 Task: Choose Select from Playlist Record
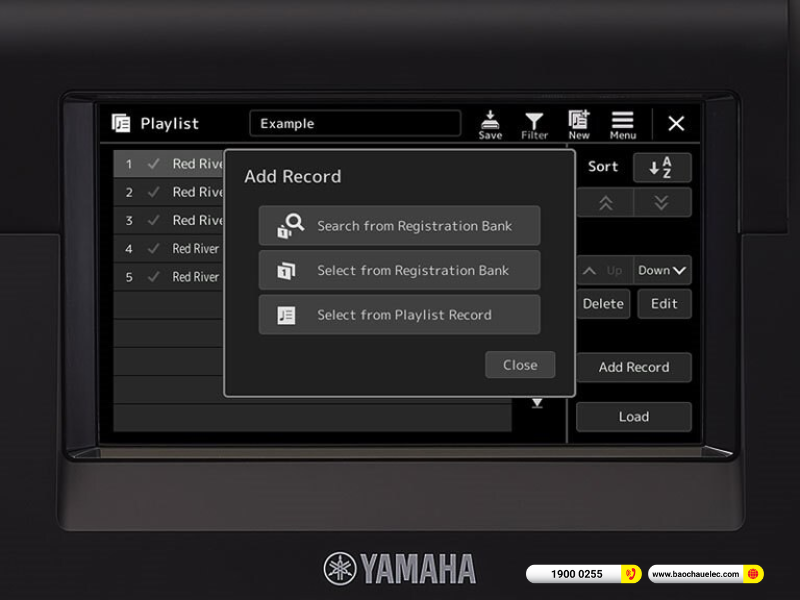pos(399,315)
